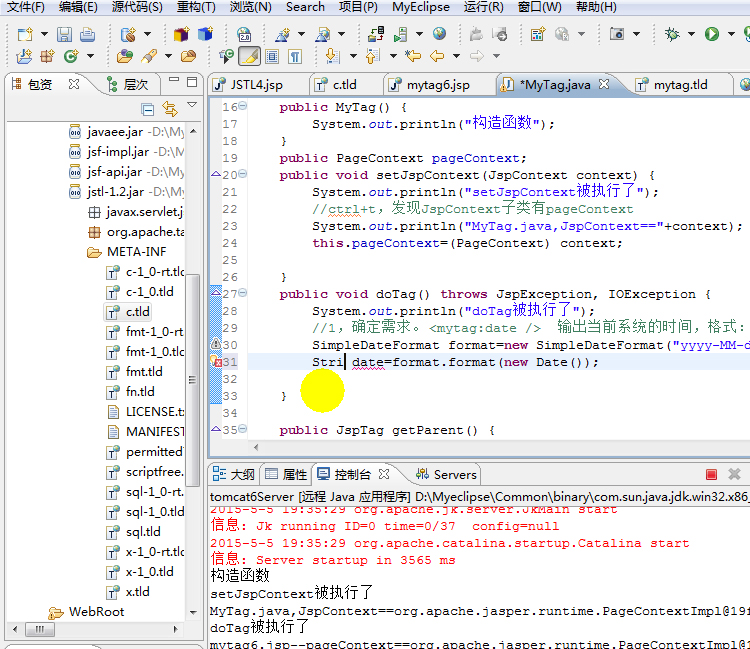Switch to 属性 properties tab
Screen dimensions: 750x649
[x=286, y=474]
